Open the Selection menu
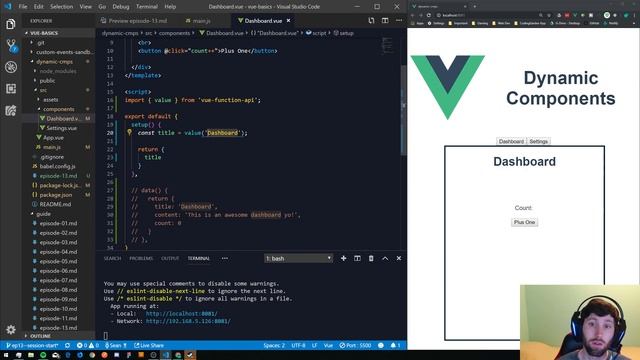The image size is (640, 360). pyautogui.click(x=61, y=7)
